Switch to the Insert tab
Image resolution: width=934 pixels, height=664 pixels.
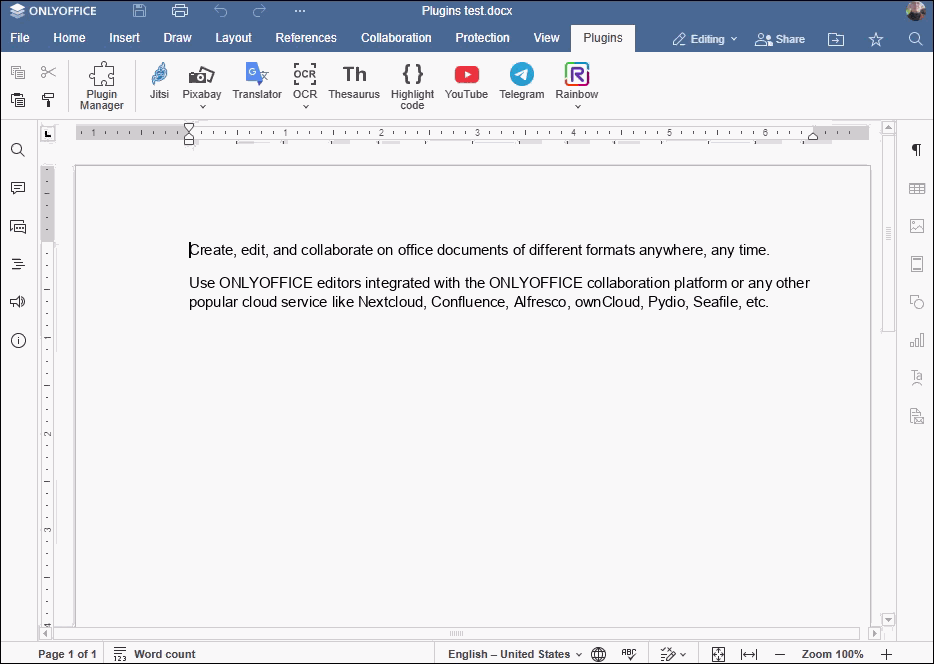click(125, 38)
